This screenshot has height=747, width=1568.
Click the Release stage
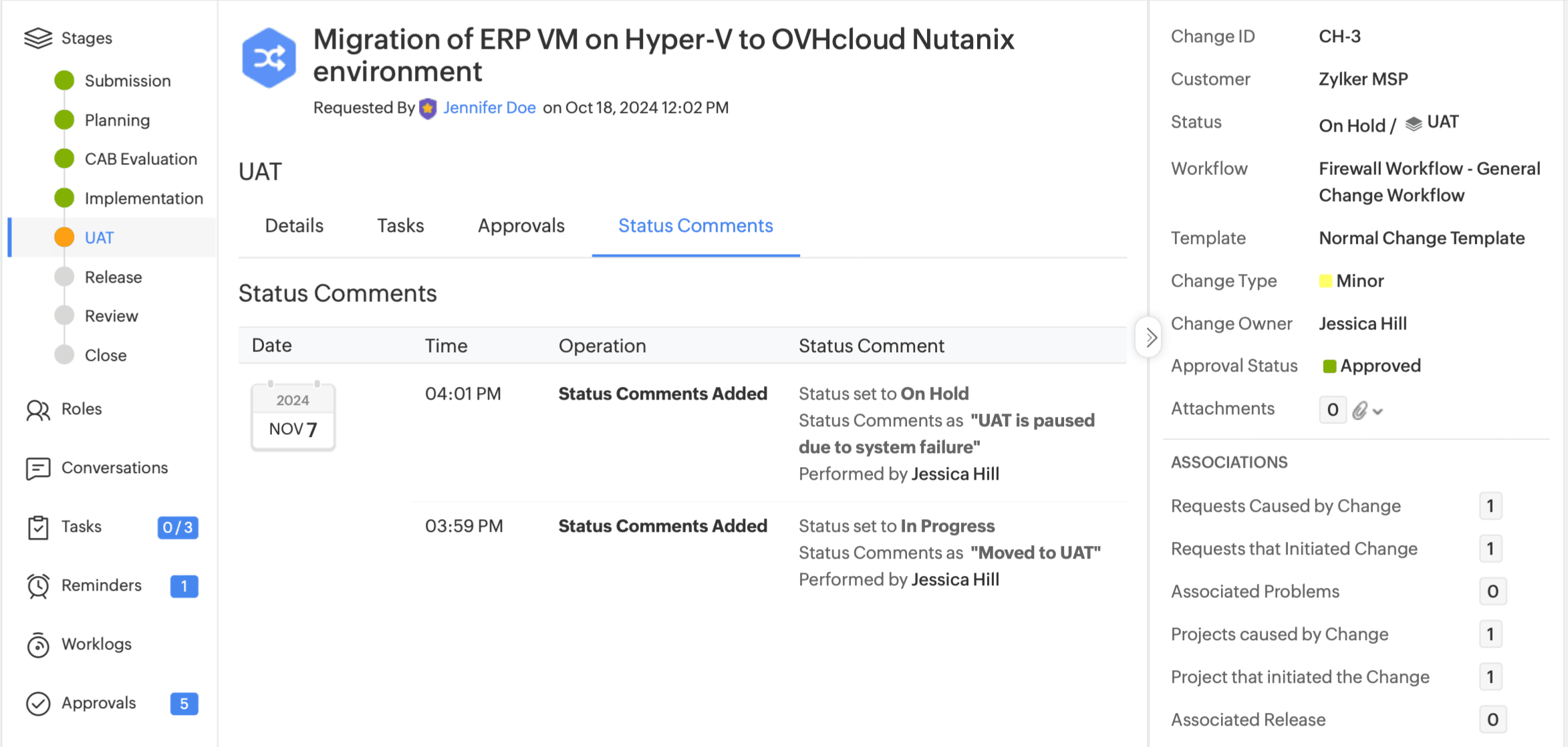(x=113, y=277)
